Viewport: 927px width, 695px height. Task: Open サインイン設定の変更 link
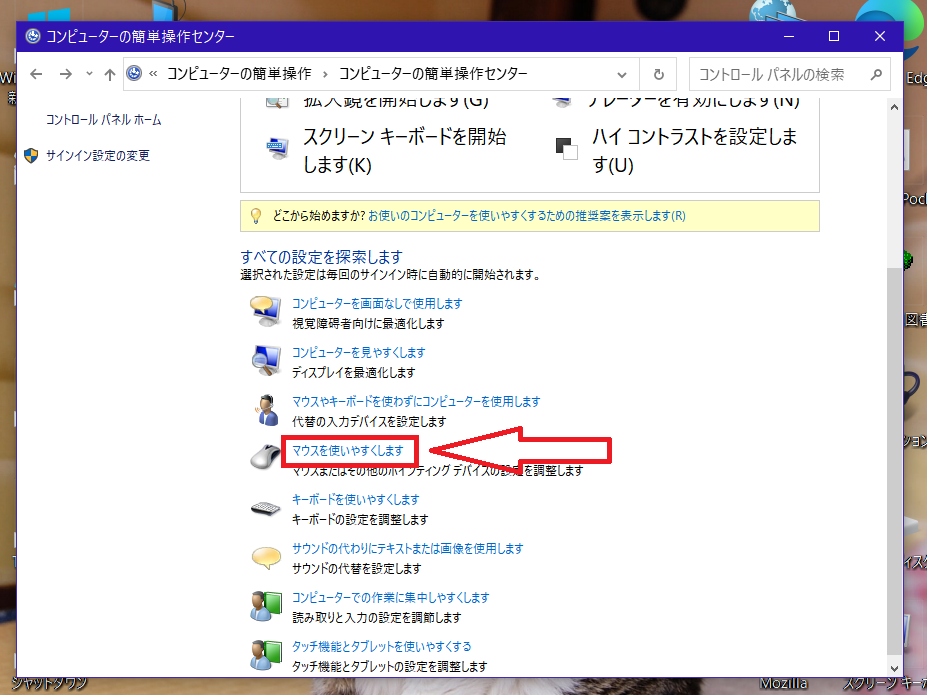coord(98,155)
